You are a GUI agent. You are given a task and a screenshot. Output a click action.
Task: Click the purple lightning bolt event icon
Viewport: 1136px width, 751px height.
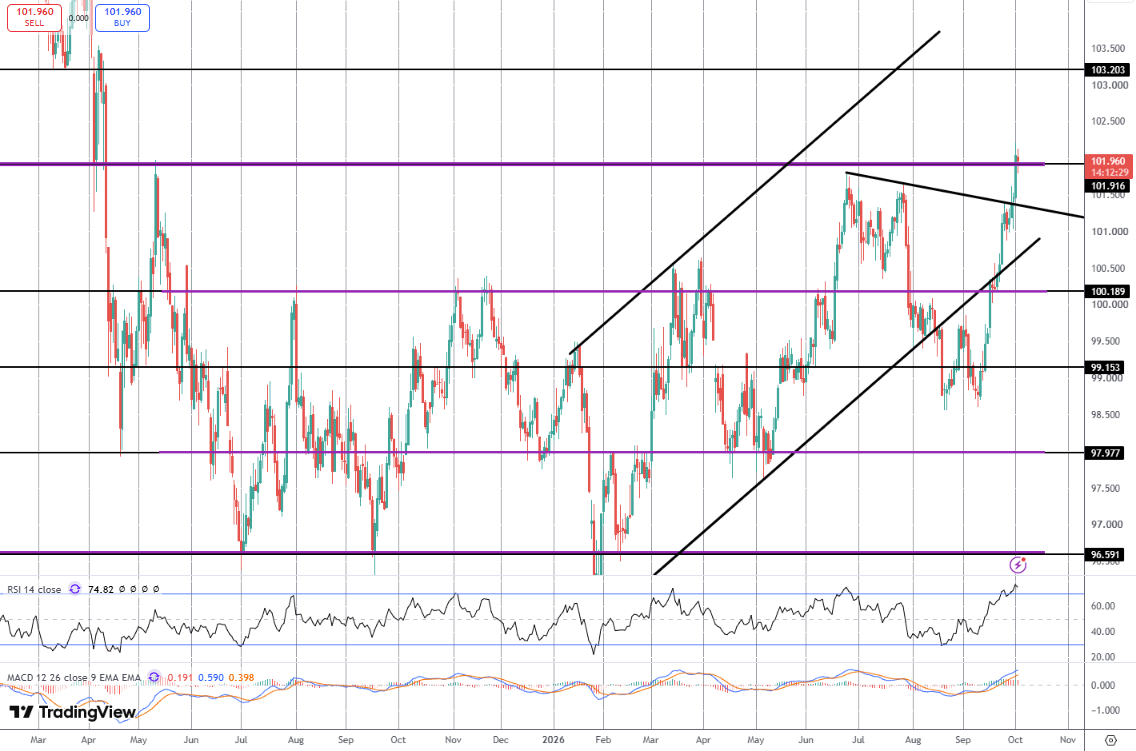click(1018, 565)
